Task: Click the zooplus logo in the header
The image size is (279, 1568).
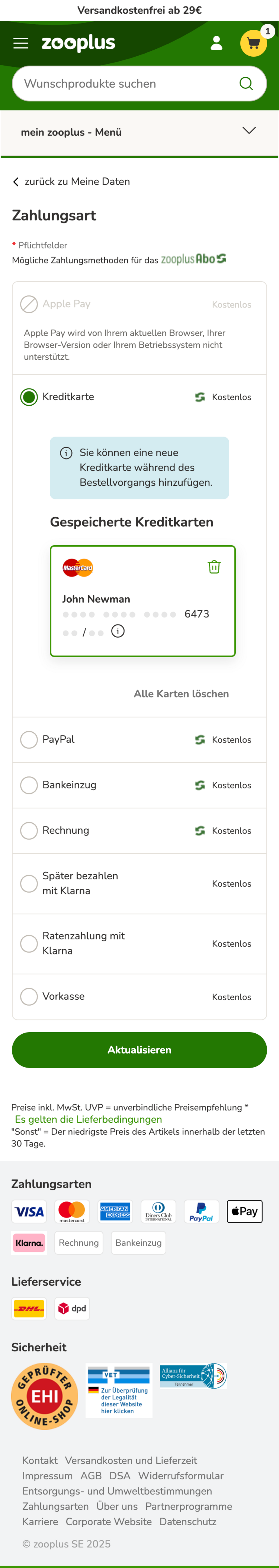Action: click(x=79, y=43)
